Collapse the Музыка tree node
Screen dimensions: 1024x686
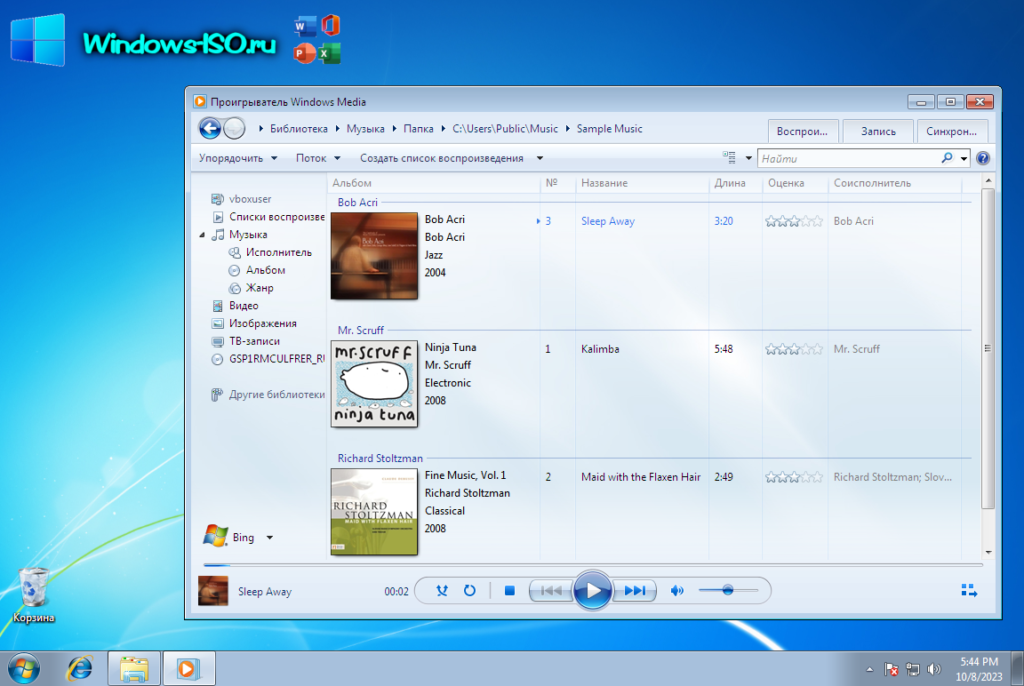point(202,235)
